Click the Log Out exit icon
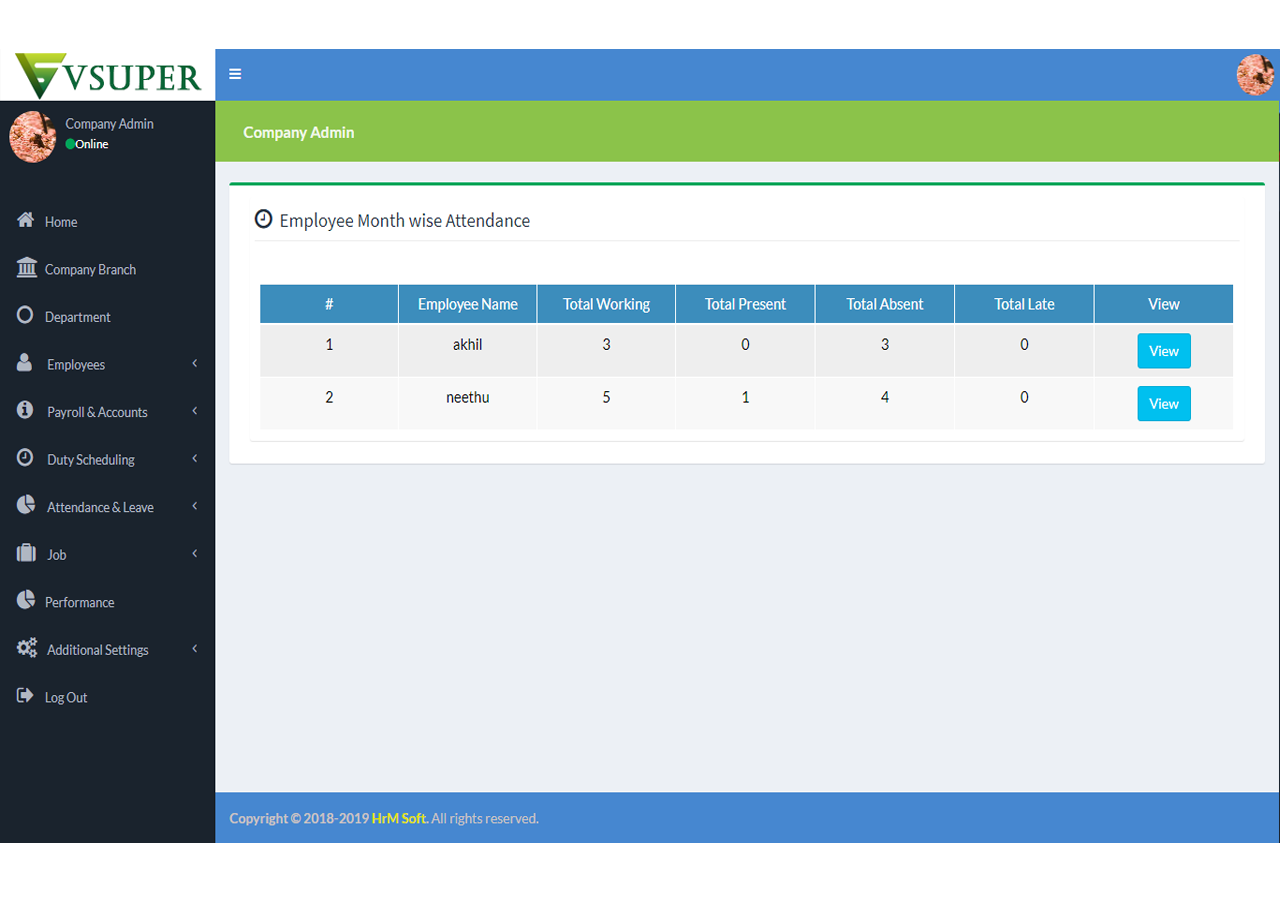 26,696
